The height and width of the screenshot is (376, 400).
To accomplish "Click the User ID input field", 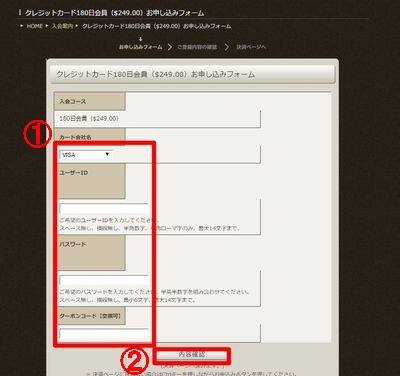I will coord(104,209).
